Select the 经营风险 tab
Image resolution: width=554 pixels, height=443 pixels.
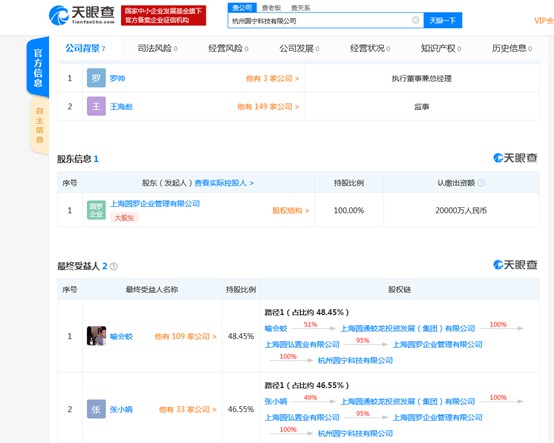[x=228, y=48]
